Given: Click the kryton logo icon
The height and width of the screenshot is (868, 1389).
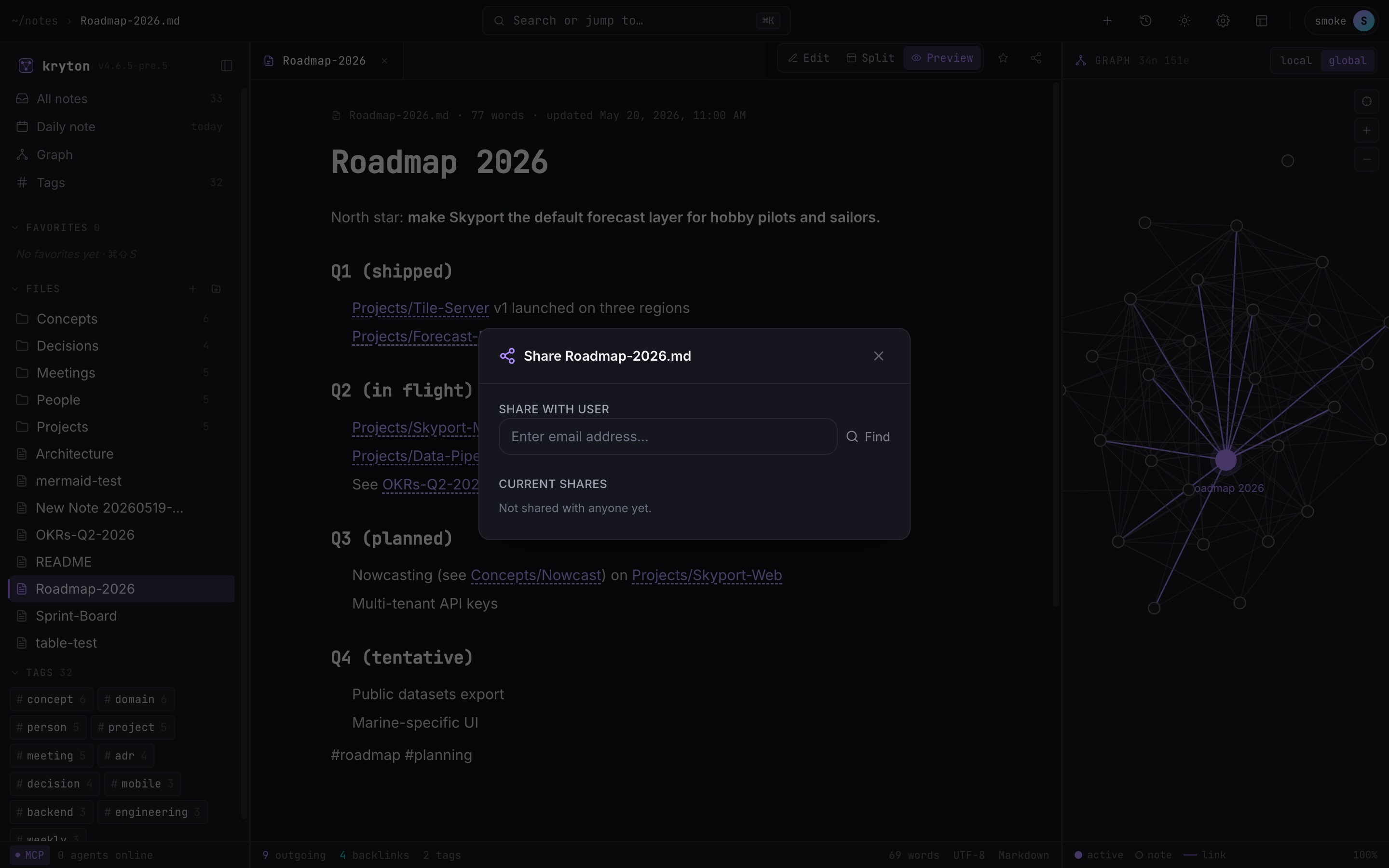Looking at the screenshot, I should [26, 66].
